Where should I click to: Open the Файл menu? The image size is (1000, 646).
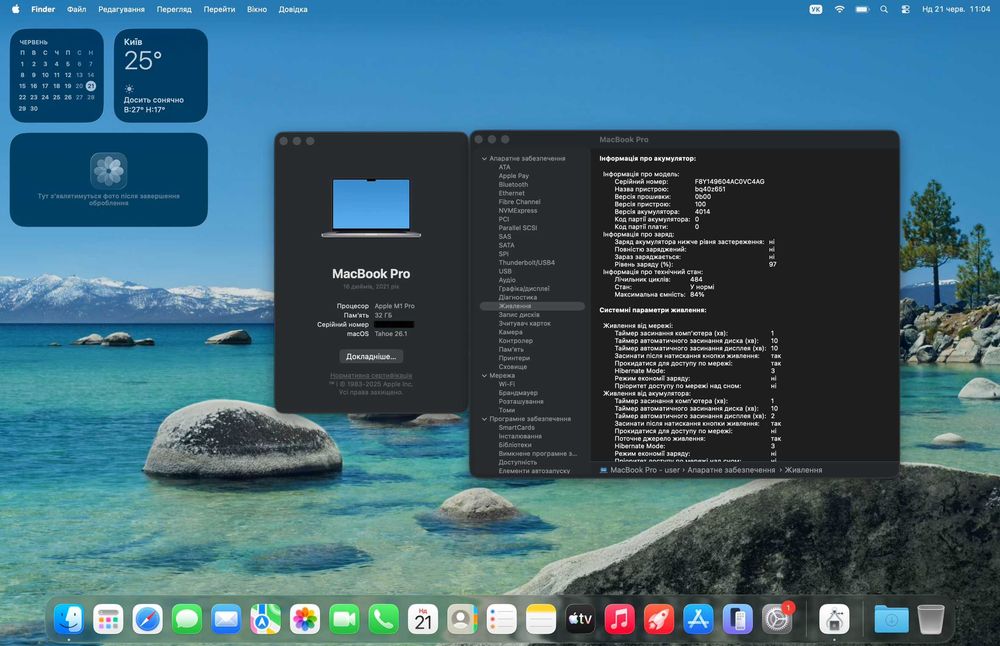click(77, 10)
